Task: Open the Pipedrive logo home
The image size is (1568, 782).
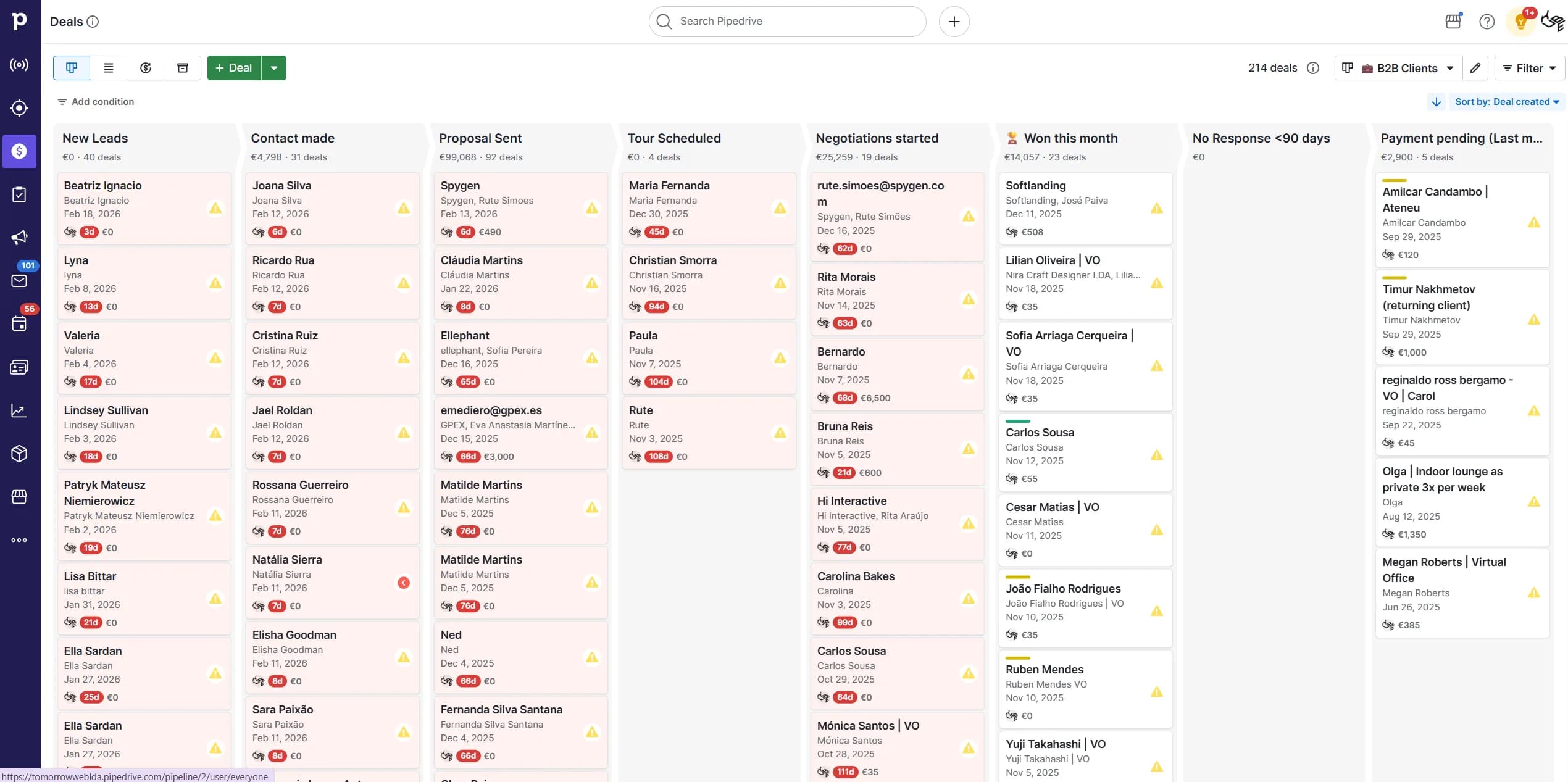Action: pos(20,21)
